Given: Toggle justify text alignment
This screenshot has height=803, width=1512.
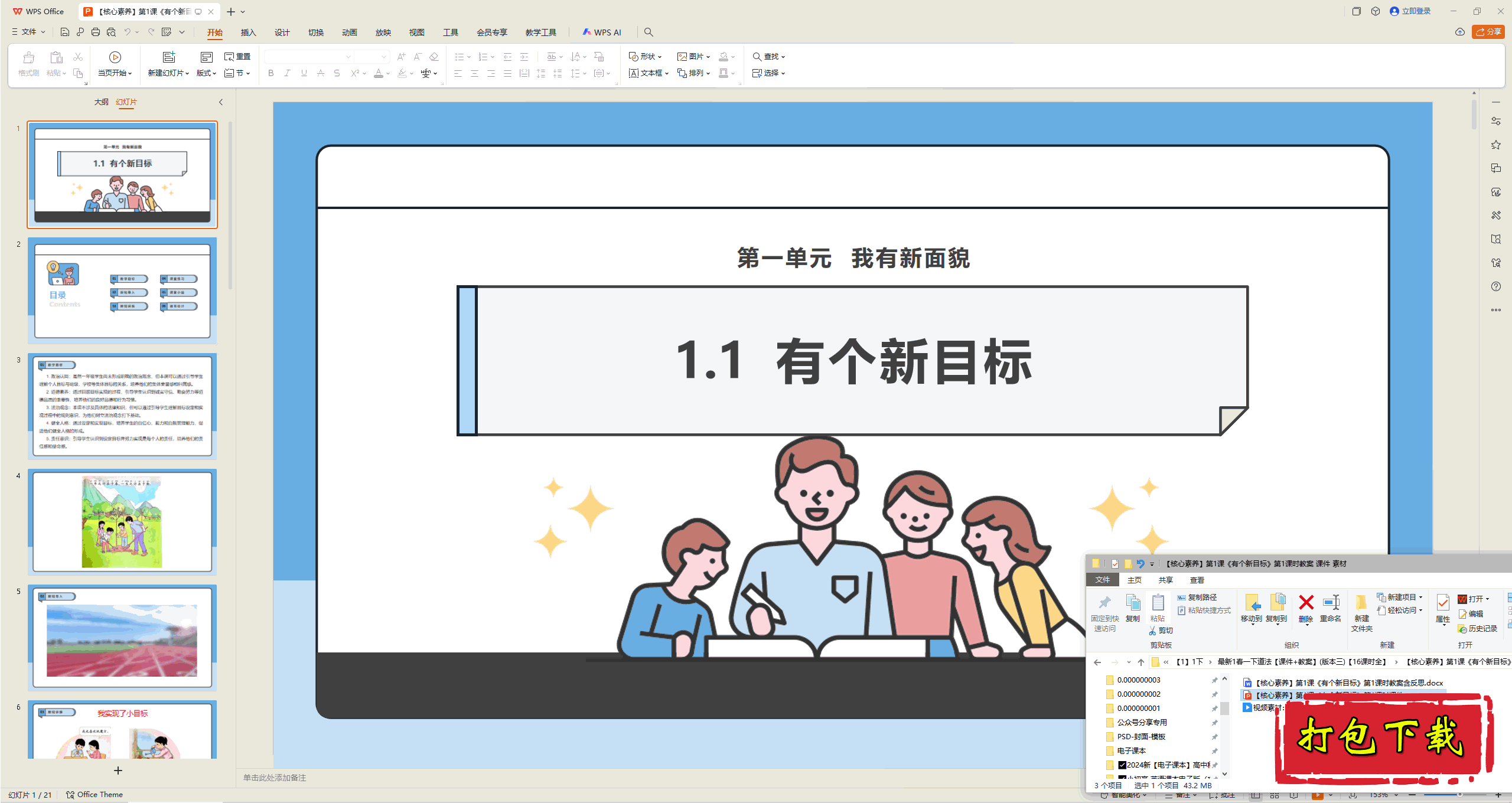Looking at the screenshot, I should click(x=507, y=73).
